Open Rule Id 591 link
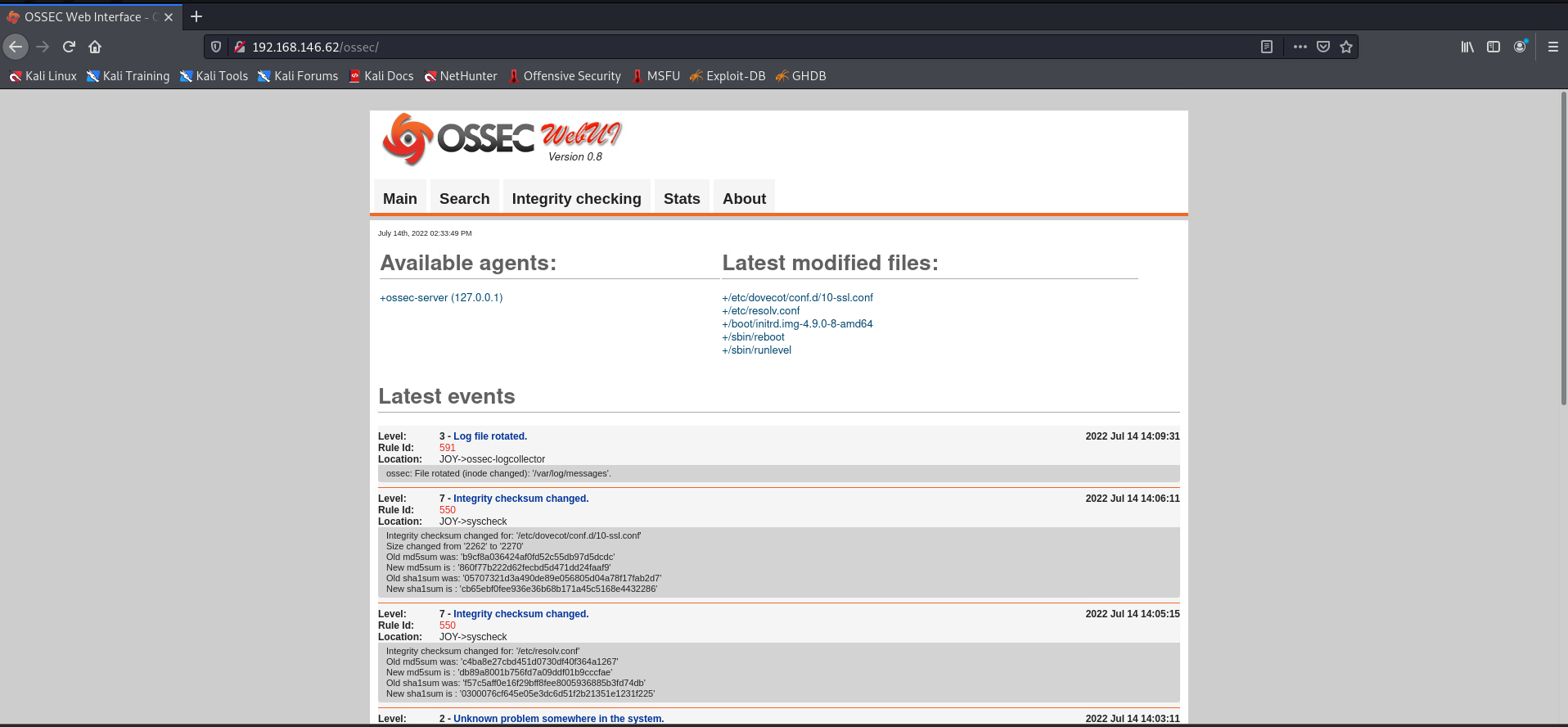 [448, 448]
